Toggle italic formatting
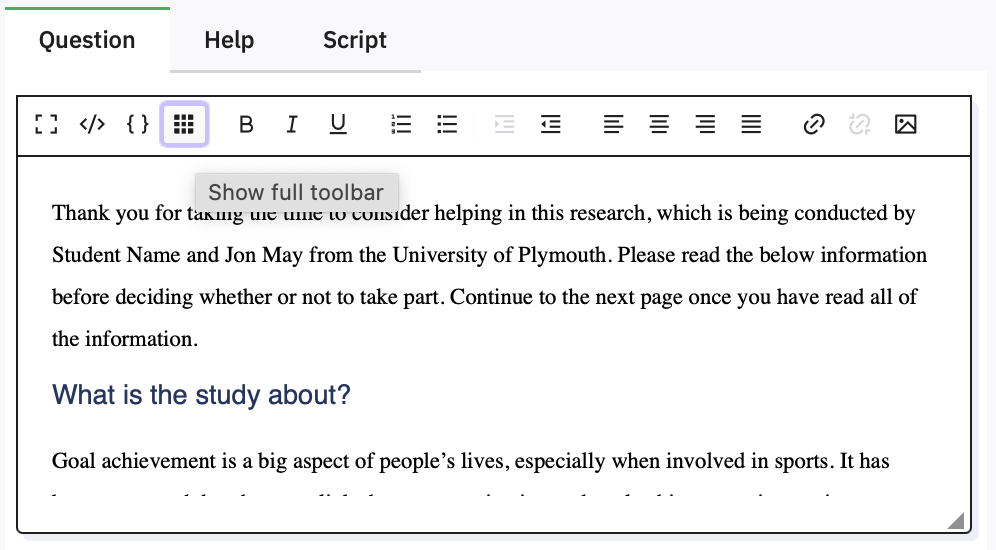 coord(292,125)
